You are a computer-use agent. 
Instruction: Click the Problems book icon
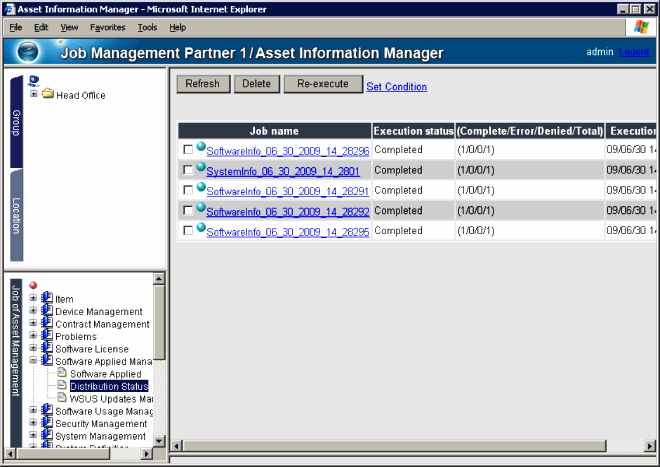47,336
